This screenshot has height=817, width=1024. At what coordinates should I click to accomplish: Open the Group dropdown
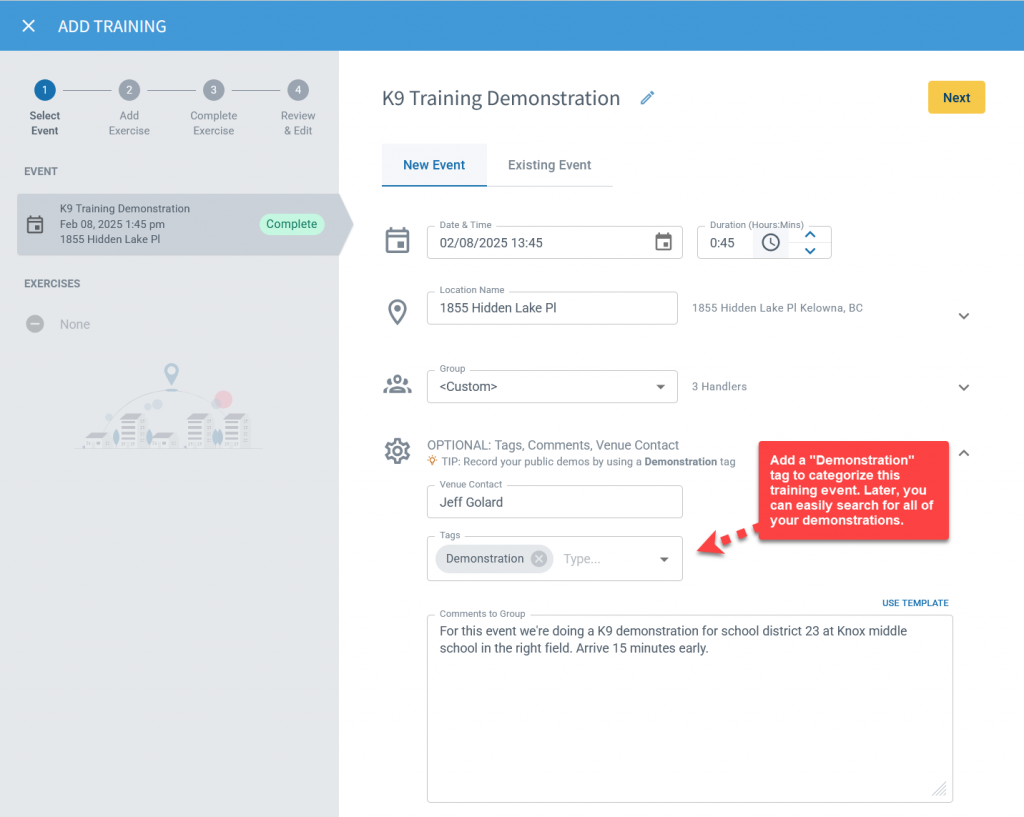(x=552, y=387)
